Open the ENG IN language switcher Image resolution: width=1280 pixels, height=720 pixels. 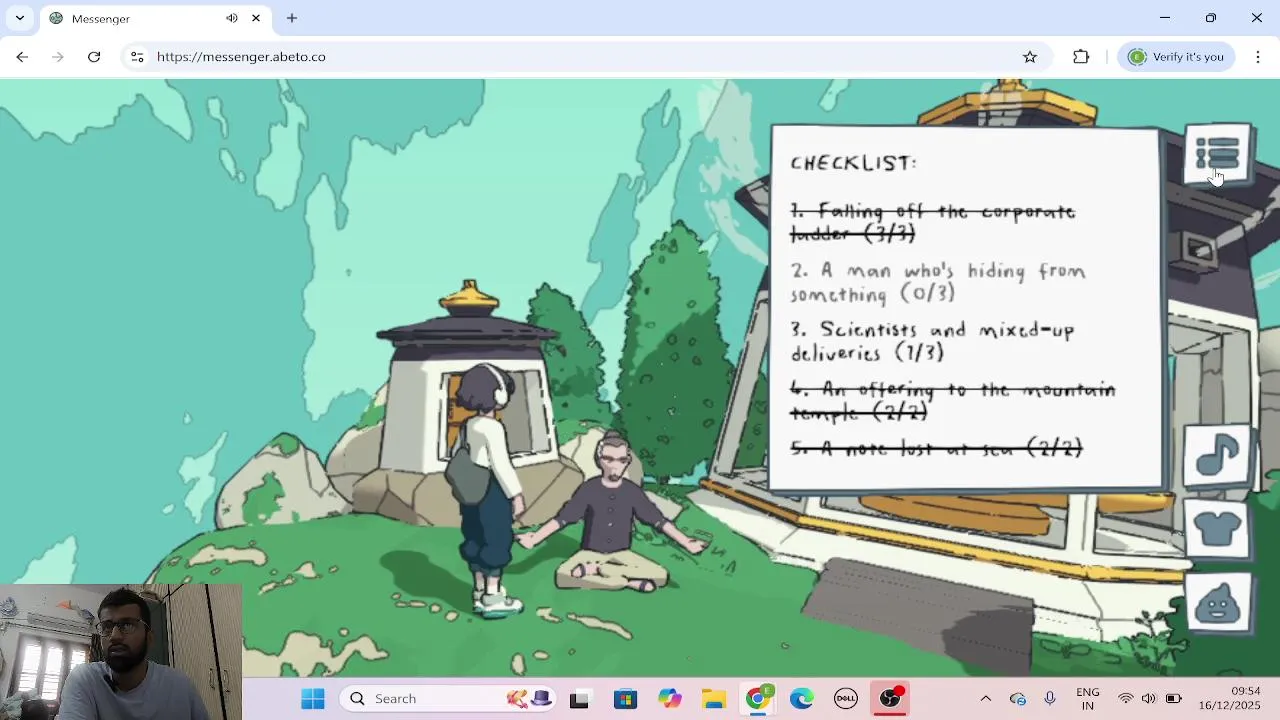click(1088, 698)
